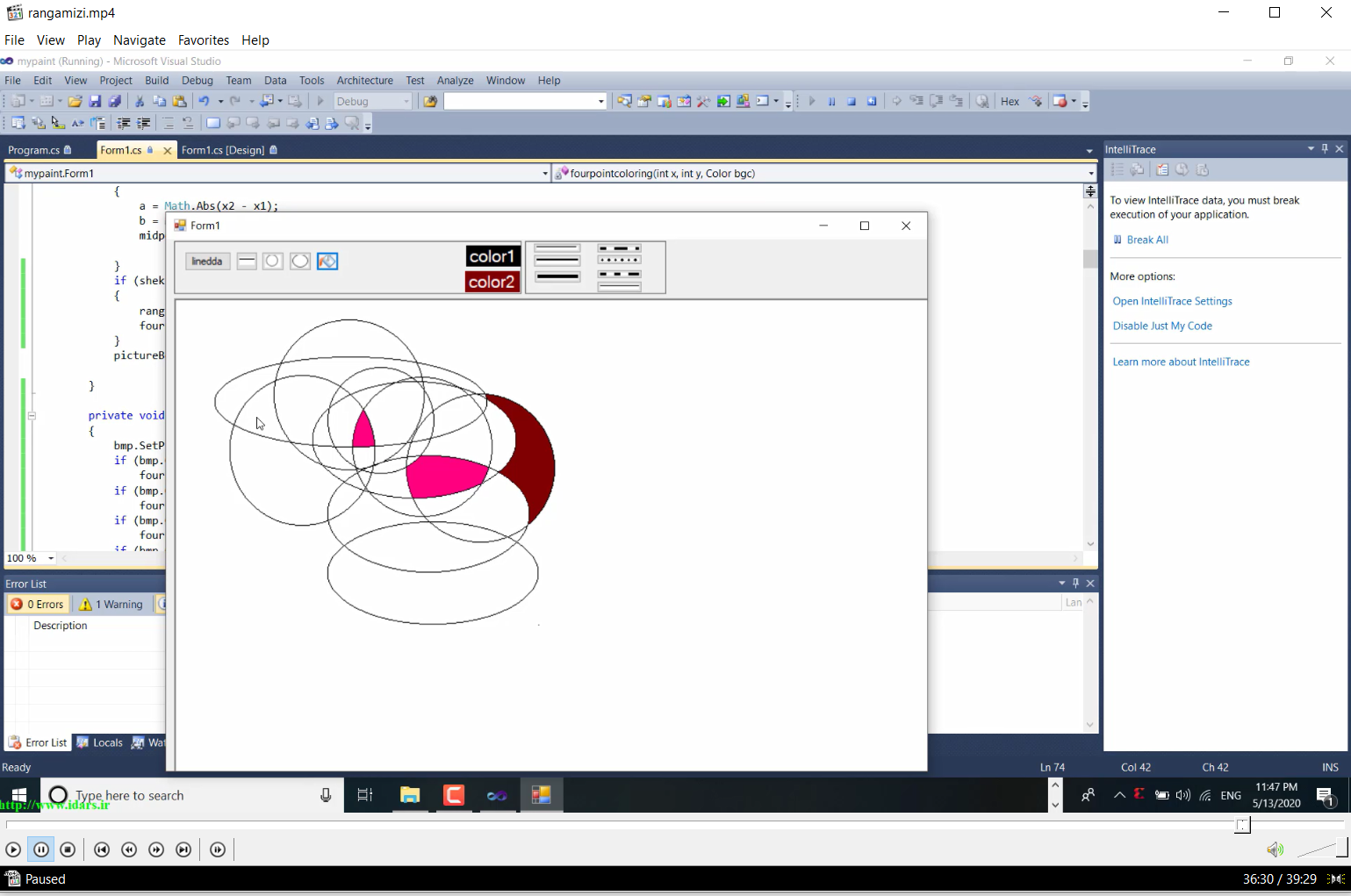Image resolution: width=1351 pixels, height=896 pixels.
Task: Pick the dark red color2 swatch
Action: (x=492, y=282)
